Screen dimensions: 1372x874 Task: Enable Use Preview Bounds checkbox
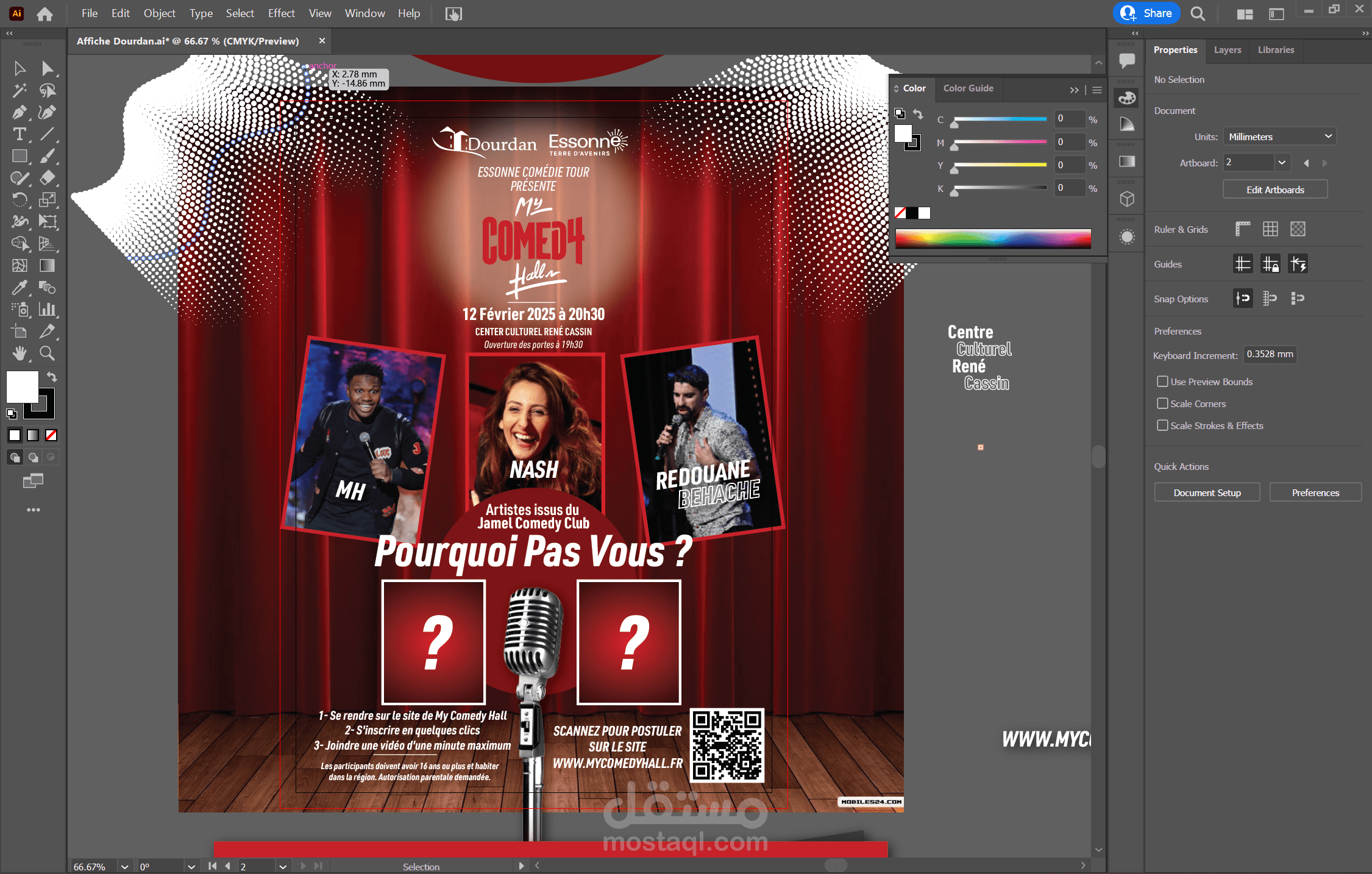click(1162, 382)
